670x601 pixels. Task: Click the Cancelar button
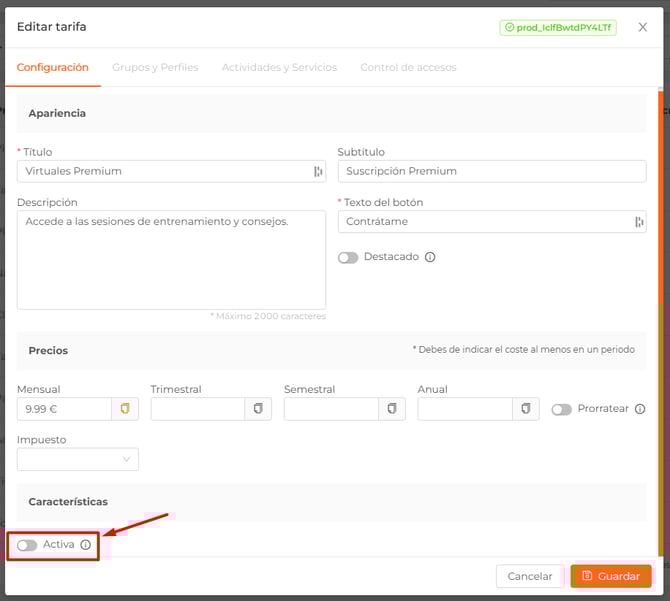point(529,576)
